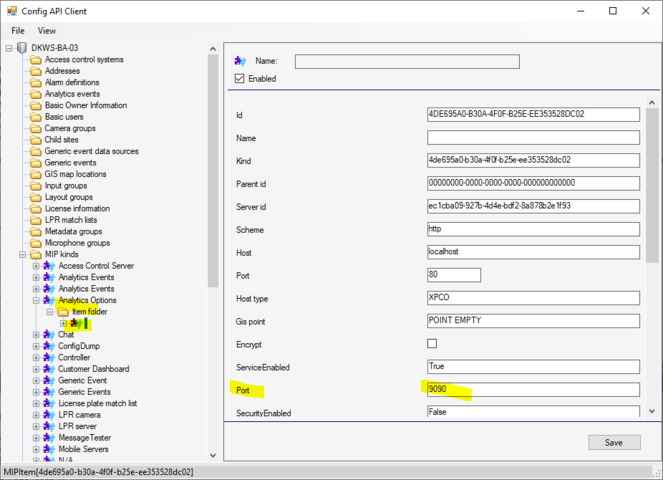Click the Camera groups folder icon

pos(36,128)
